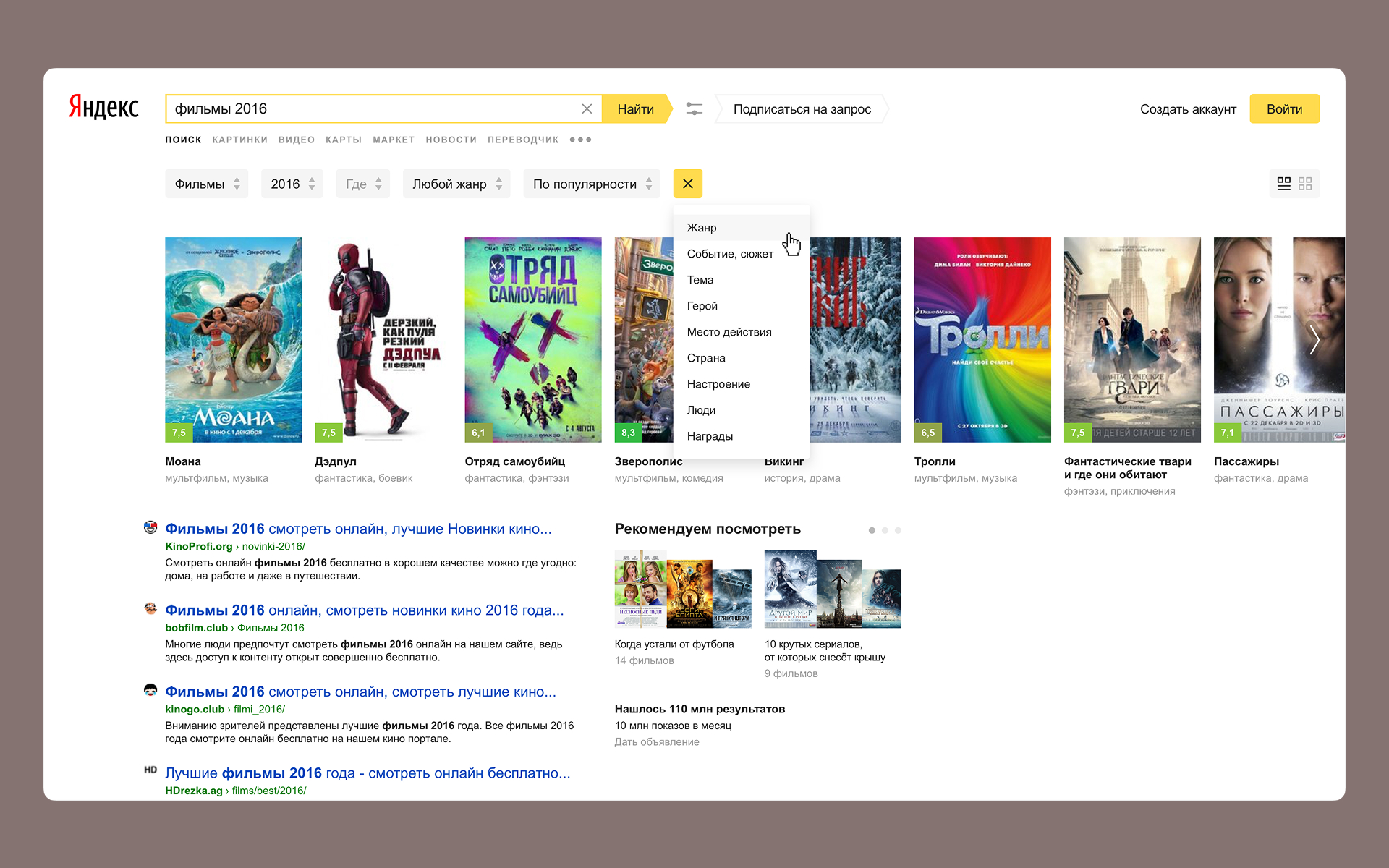The height and width of the screenshot is (868, 1389).
Task: Open KinoProfi.org Фильмы 2016 result link
Action: pyautogui.click(x=358, y=529)
